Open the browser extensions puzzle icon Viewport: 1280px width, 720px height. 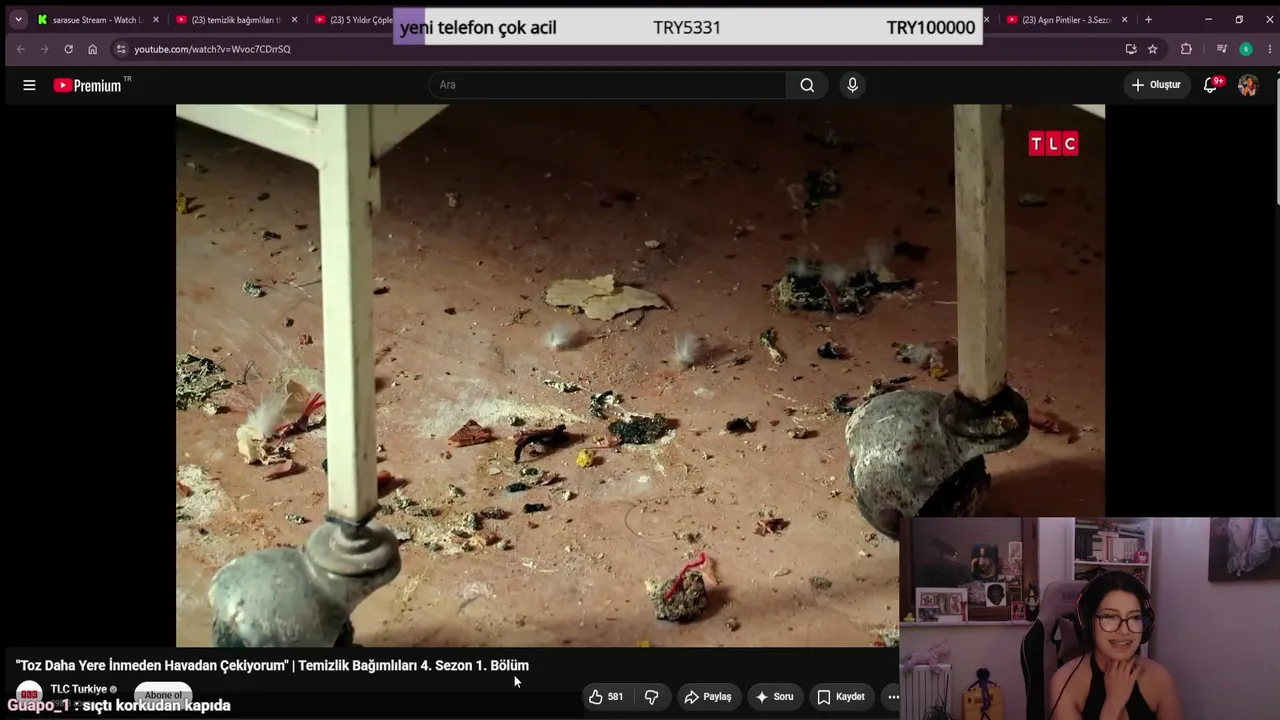(x=1186, y=49)
